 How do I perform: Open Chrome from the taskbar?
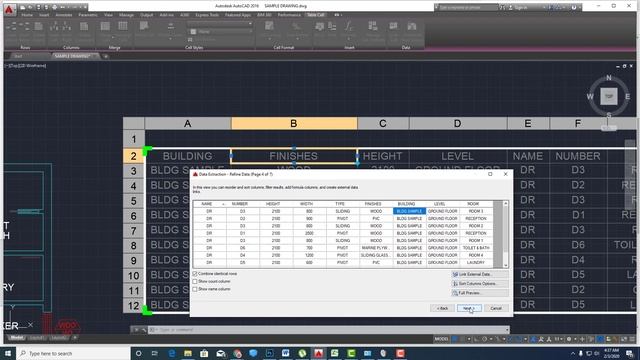[238, 353]
